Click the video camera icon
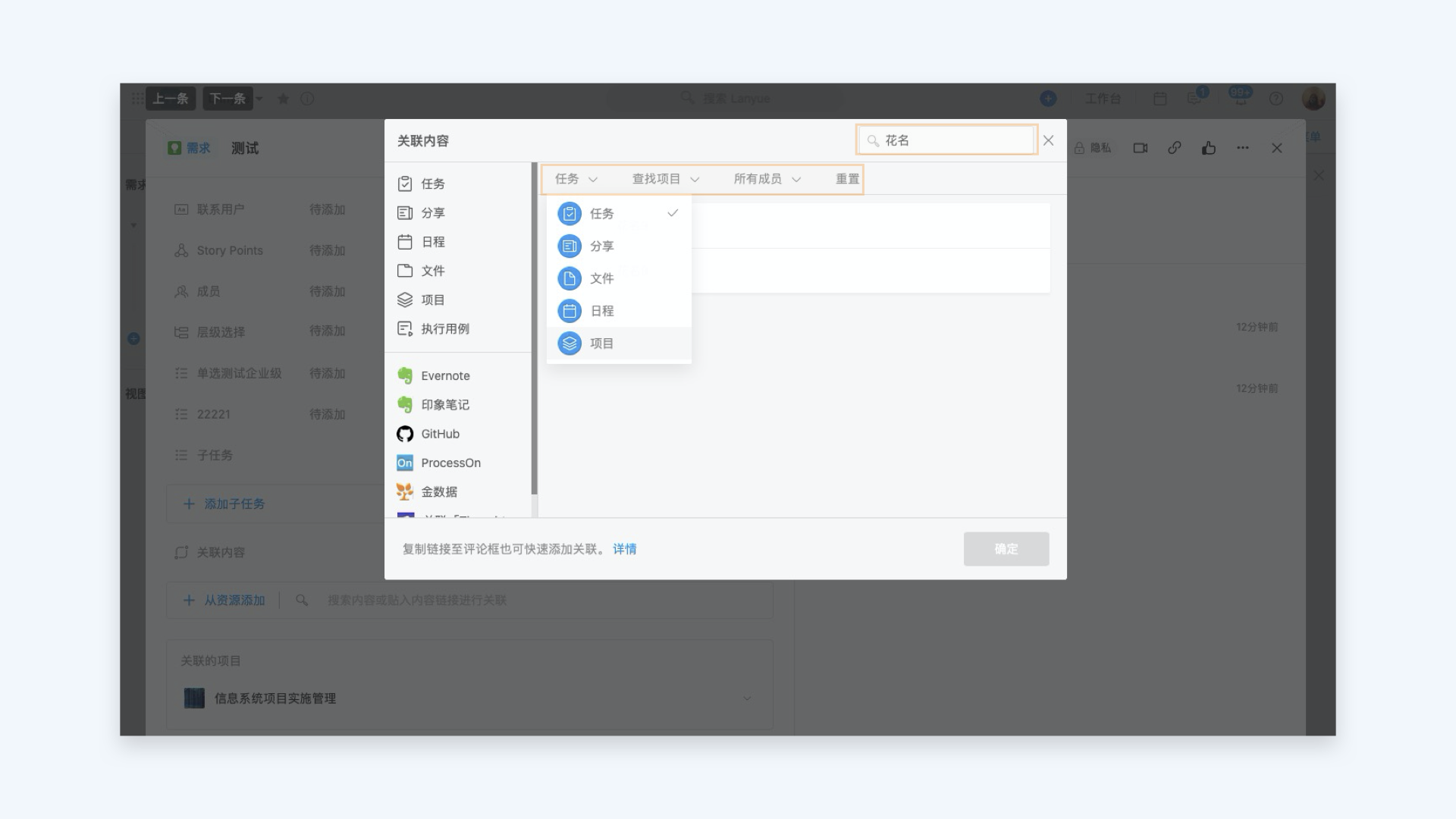This screenshot has width=1456, height=819. click(x=1140, y=148)
